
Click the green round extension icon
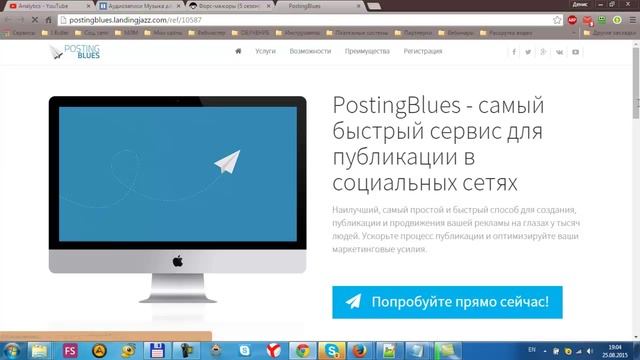(617, 20)
